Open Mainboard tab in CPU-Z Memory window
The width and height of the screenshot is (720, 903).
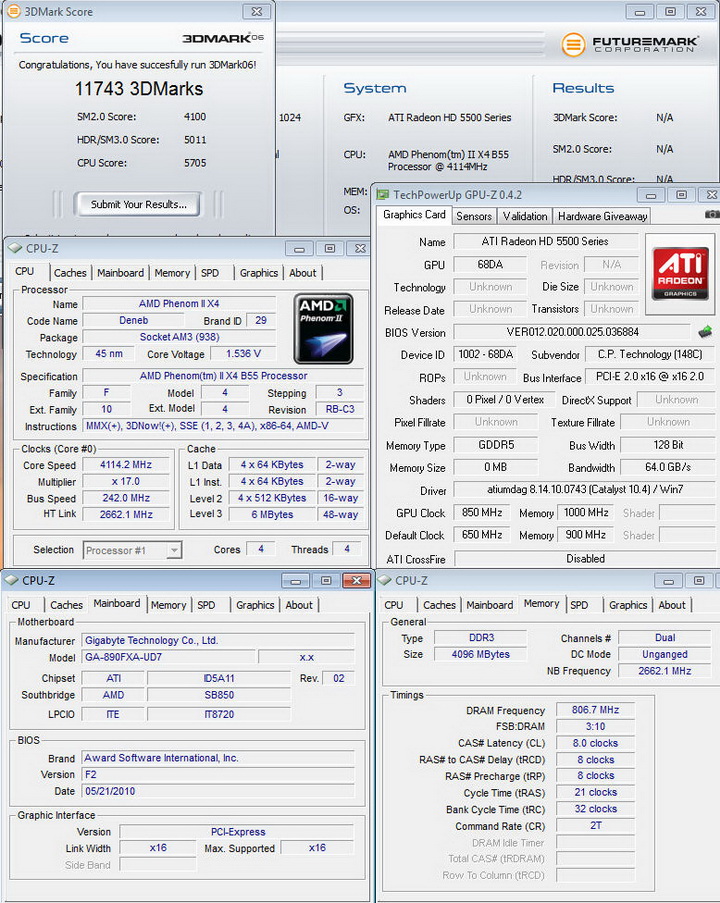point(490,605)
